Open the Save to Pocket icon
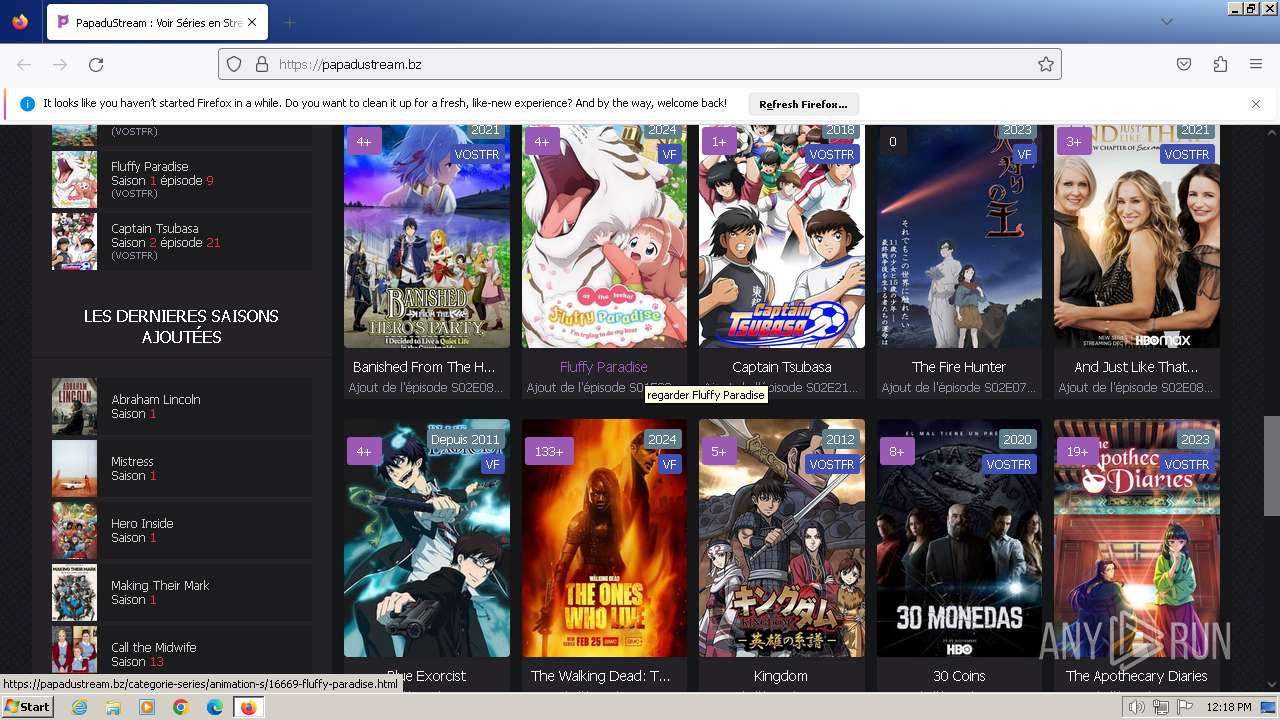This screenshot has height=720, width=1280. point(1184,64)
